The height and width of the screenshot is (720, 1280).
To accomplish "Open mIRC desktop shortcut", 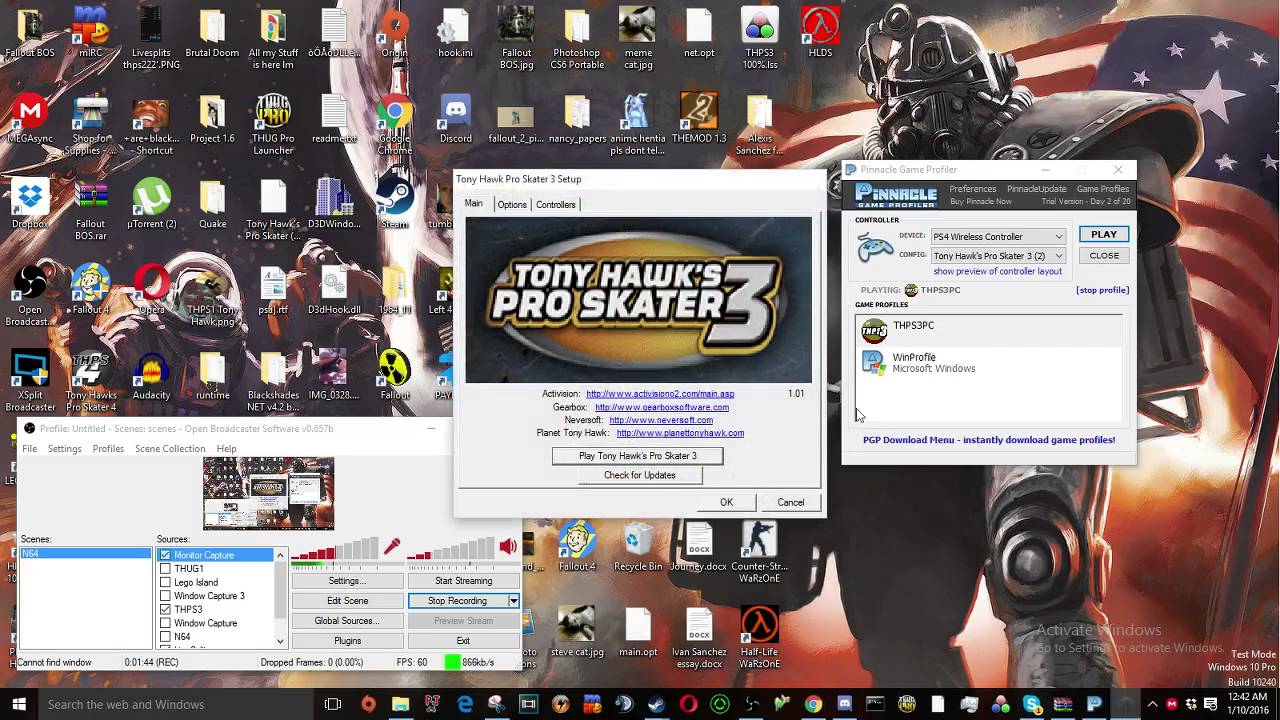I will [91, 30].
